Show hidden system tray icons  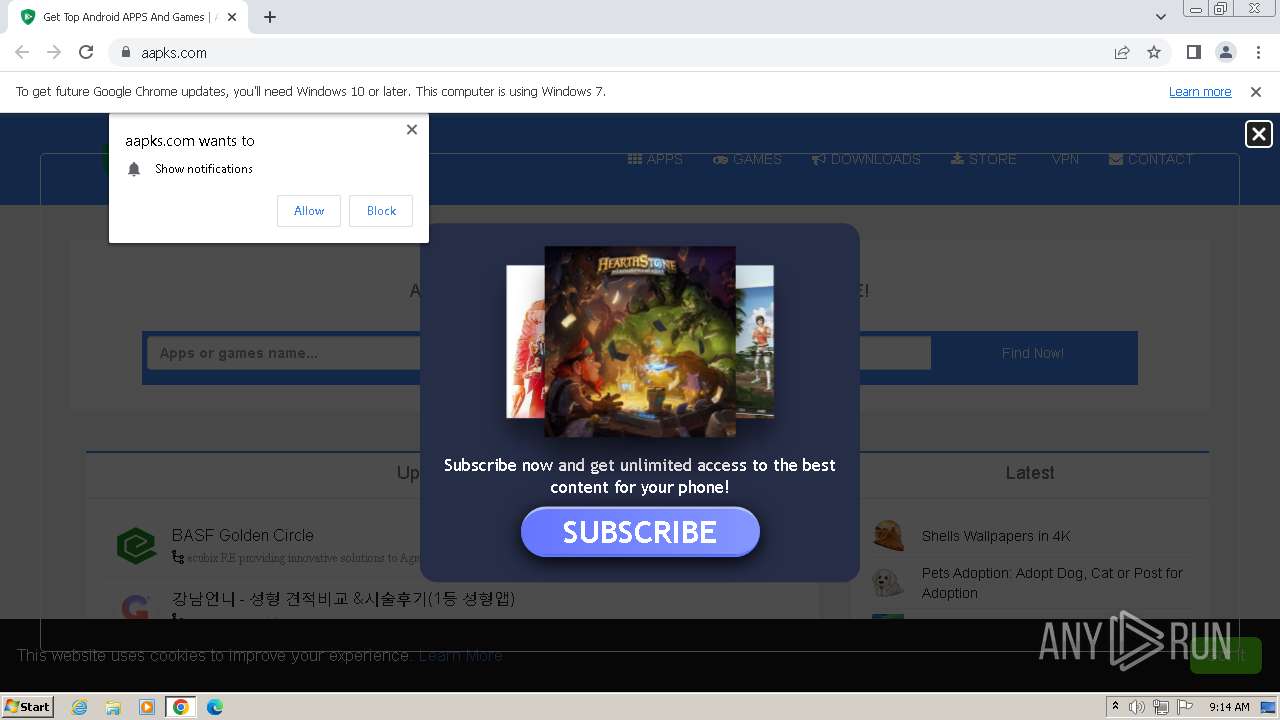1115,706
